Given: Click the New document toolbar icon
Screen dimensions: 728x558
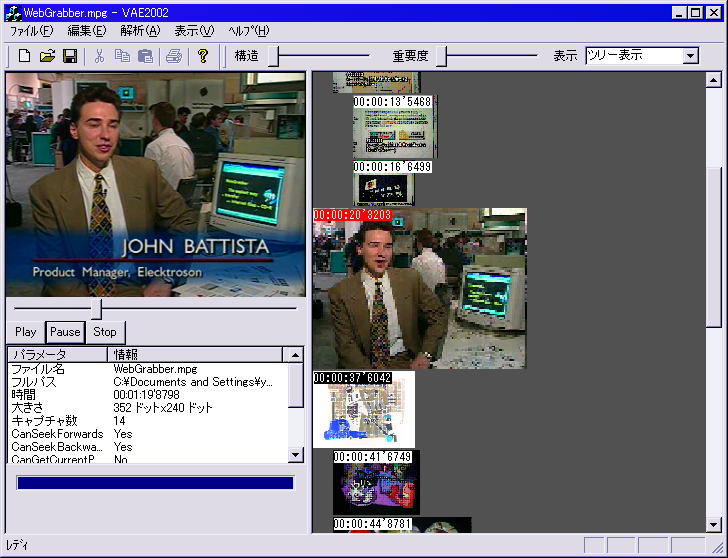Looking at the screenshot, I should 24,56.
